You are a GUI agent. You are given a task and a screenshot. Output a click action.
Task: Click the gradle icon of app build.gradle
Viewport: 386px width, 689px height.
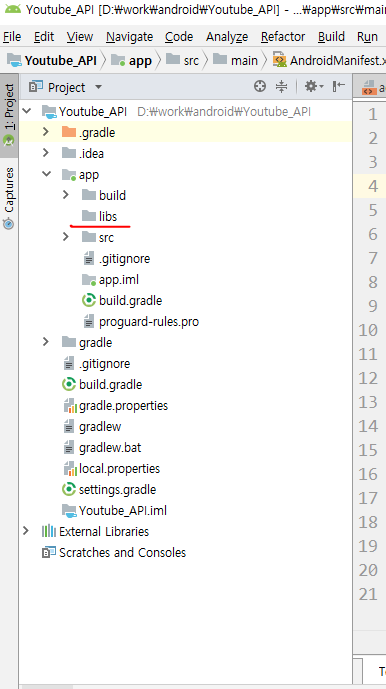click(x=89, y=301)
